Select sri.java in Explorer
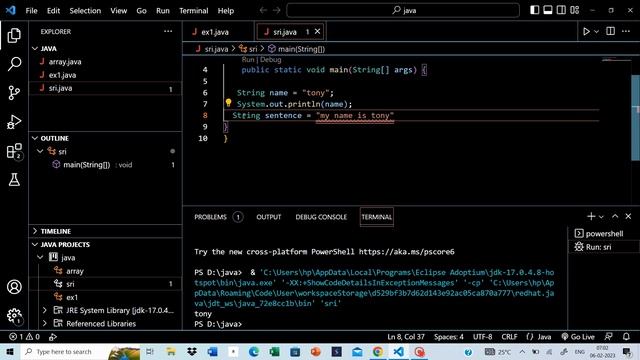Viewport: 640px width, 360px height. (x=105, y=88)
